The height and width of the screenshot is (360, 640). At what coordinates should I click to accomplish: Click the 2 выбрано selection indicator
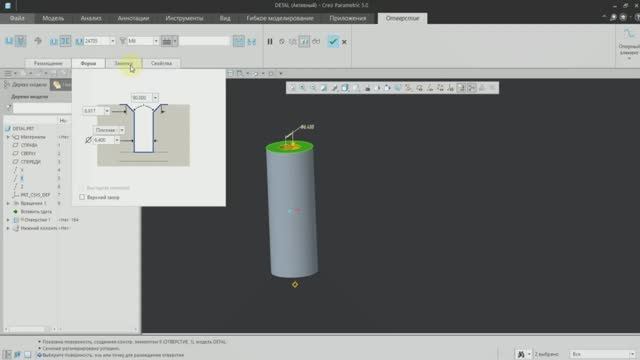(x=547, y=354)
